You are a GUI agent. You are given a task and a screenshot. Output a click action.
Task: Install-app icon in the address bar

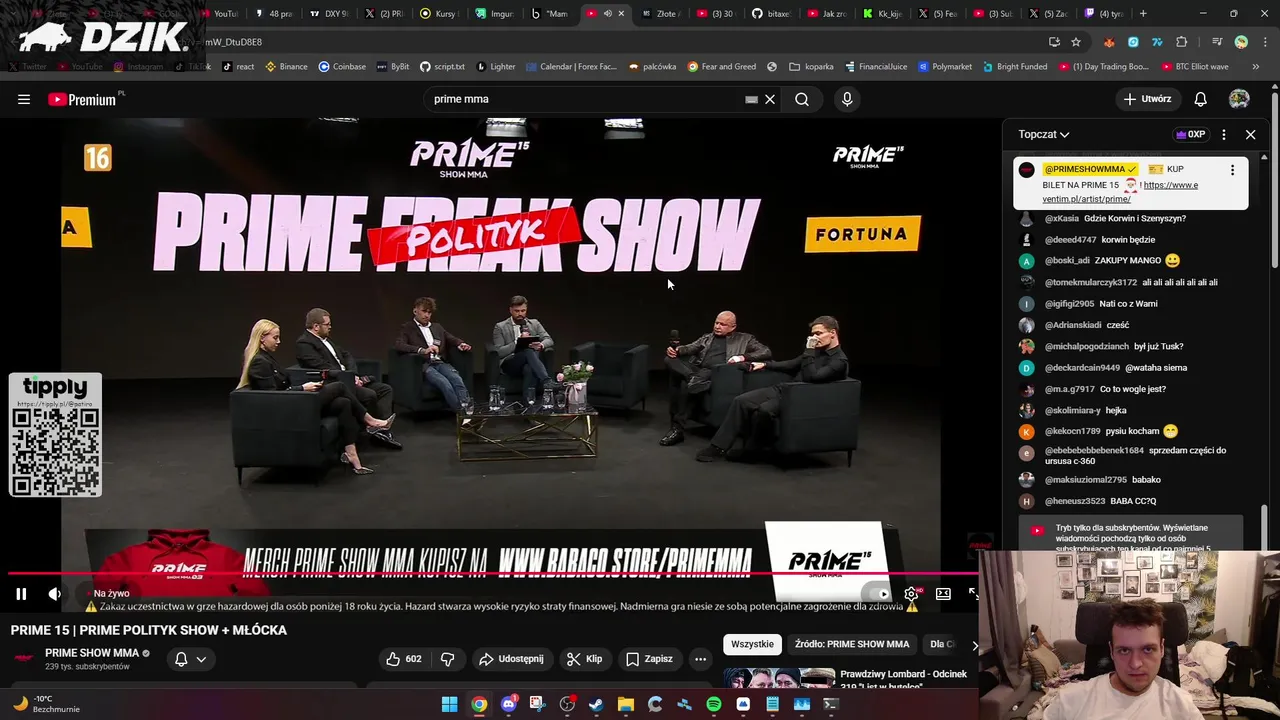1054,42
